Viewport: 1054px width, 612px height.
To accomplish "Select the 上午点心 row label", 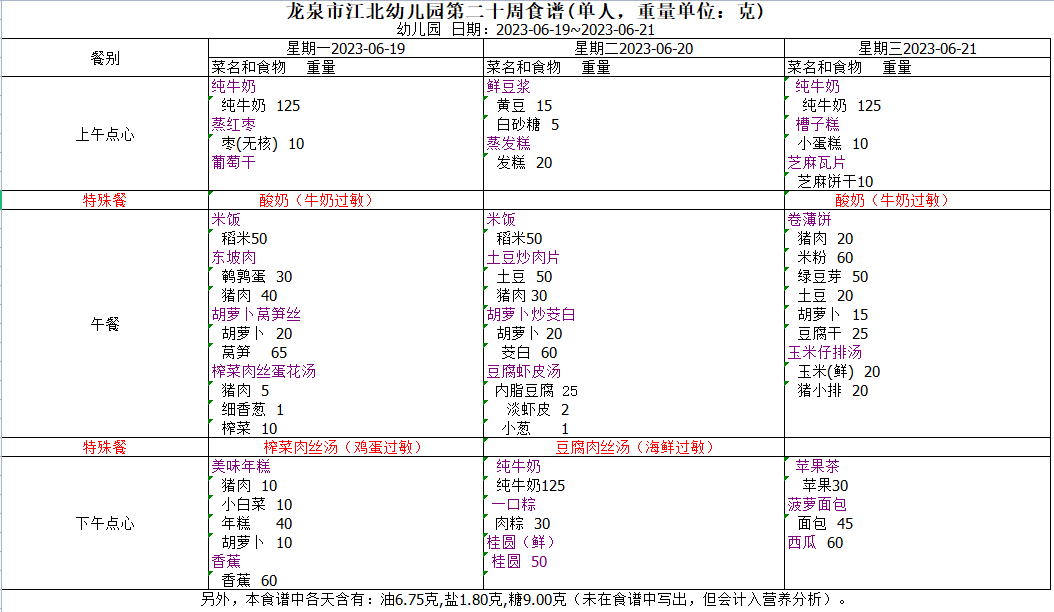I will click(105, 135).
